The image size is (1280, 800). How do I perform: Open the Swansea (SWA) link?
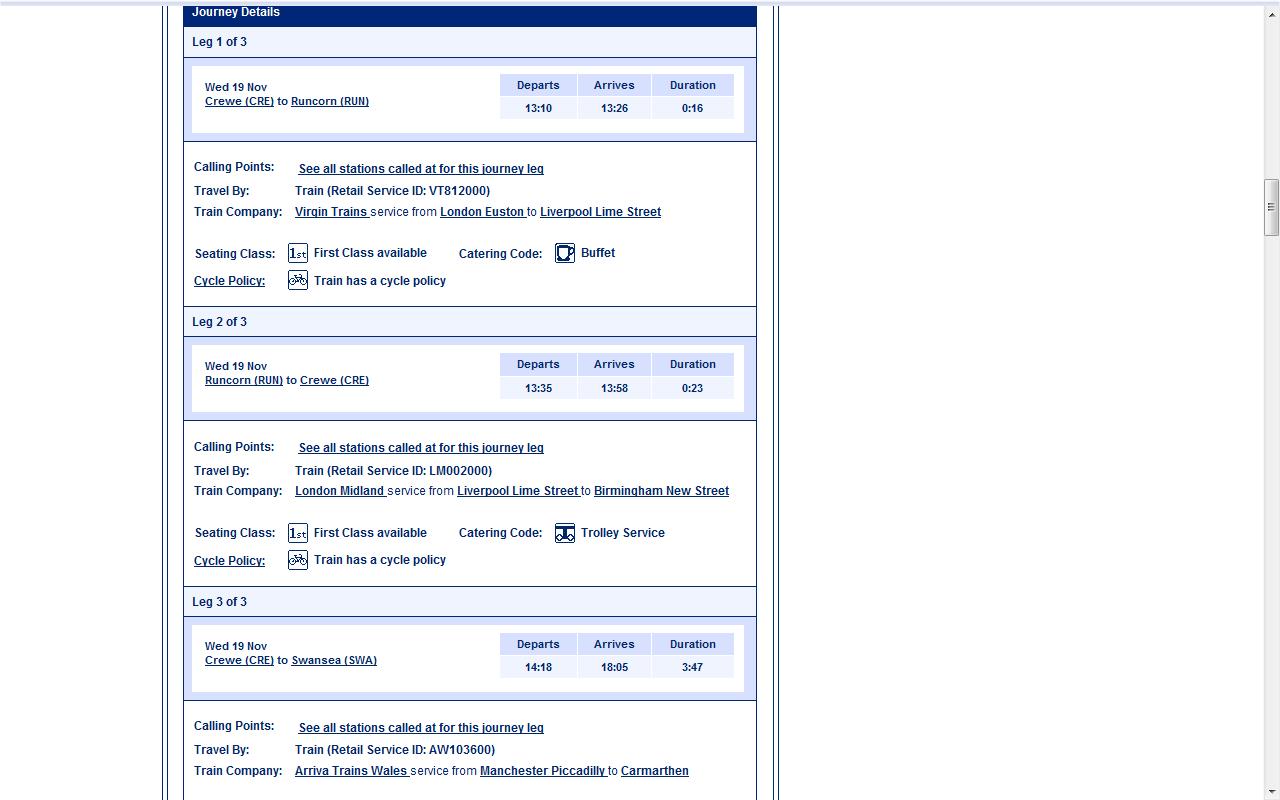334,660
